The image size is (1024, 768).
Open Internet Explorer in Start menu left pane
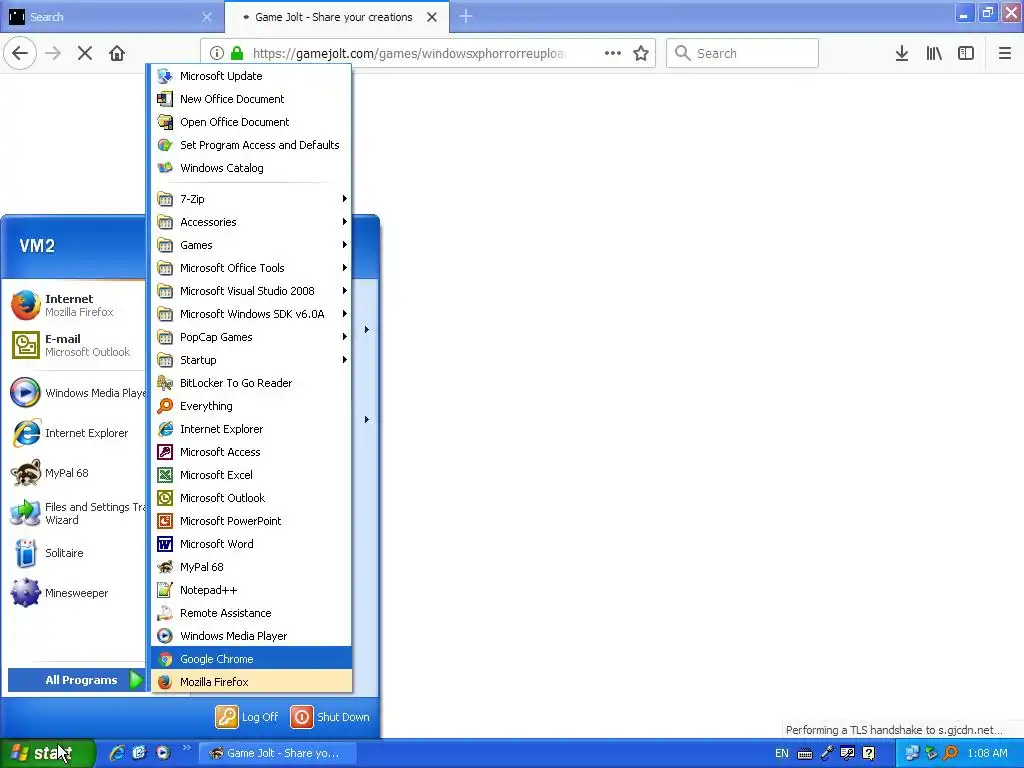click(76, 433)
